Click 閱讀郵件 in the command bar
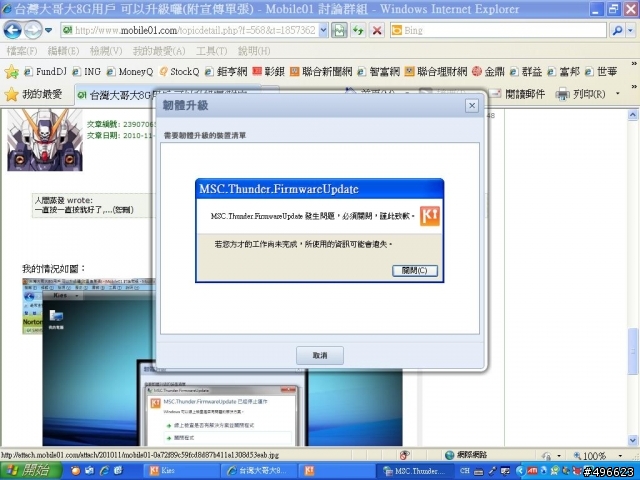 [x=518, y=94]
